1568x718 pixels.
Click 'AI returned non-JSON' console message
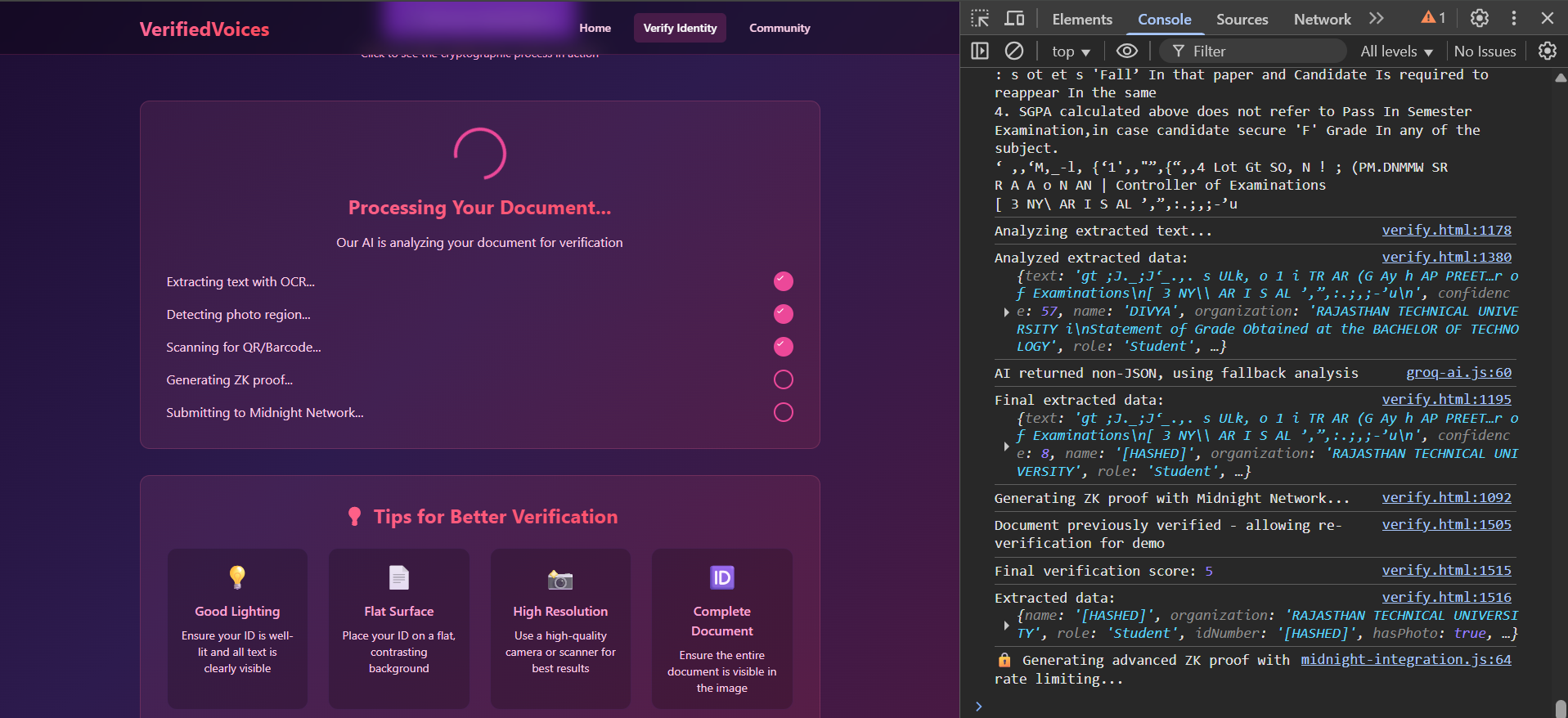(1176, 374)
